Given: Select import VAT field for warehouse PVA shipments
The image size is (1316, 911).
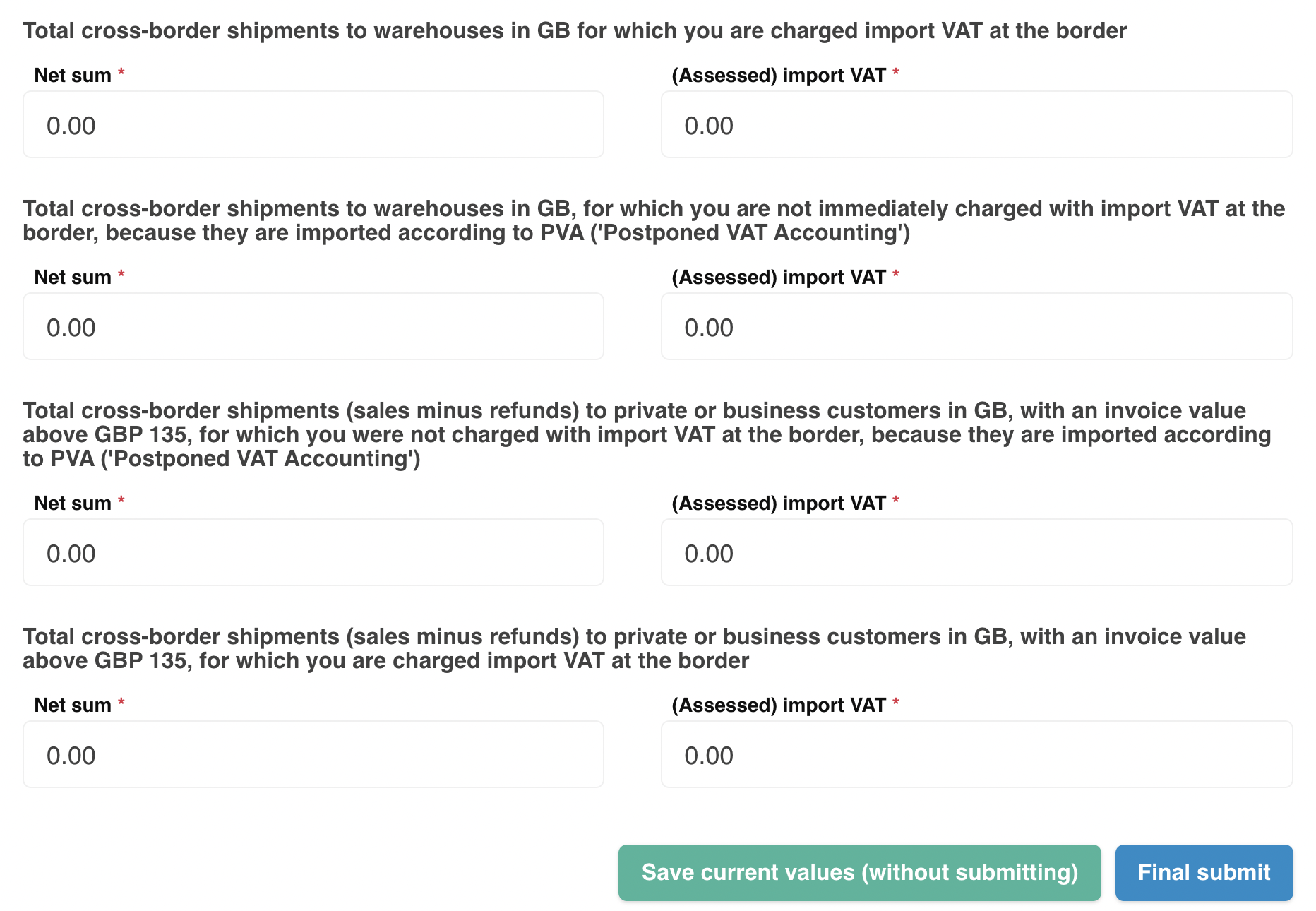Looking at the screenshot, I should (976, 326).
